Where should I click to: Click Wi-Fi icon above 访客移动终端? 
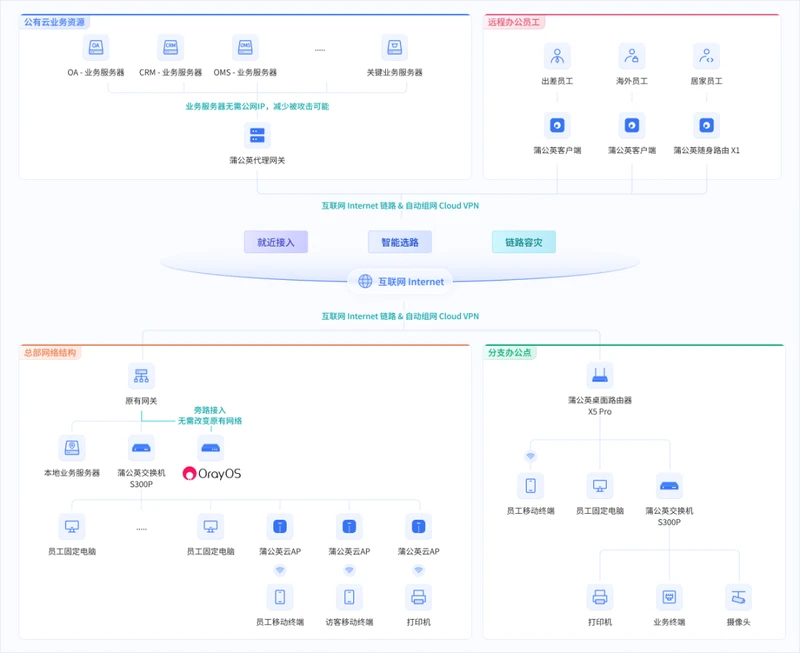[349, 570]
